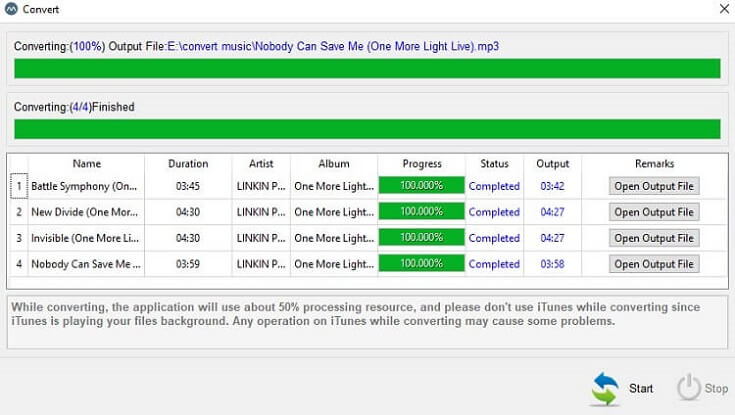The image size is (735, 415).
Task: Click output time "04:27" of Invisible
Action: click(x=552, y=238)
